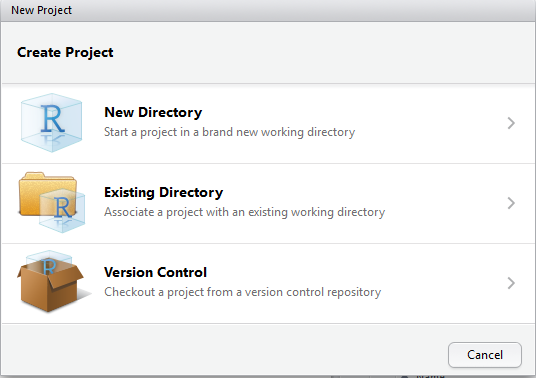Click empty space in the Version Control row
The image size is (536, 378).
444,283
